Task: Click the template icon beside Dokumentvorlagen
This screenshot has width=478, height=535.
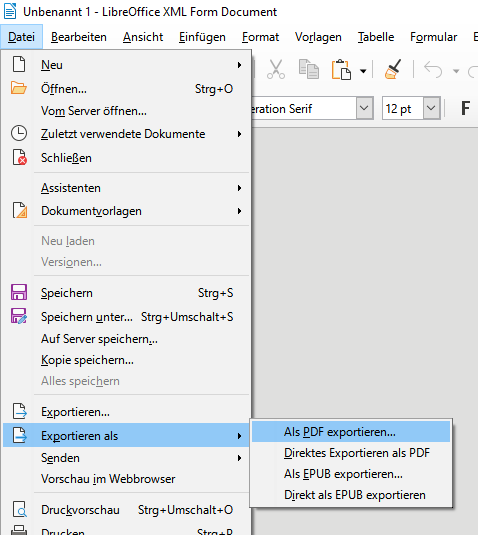Action: tap(20, 210)
